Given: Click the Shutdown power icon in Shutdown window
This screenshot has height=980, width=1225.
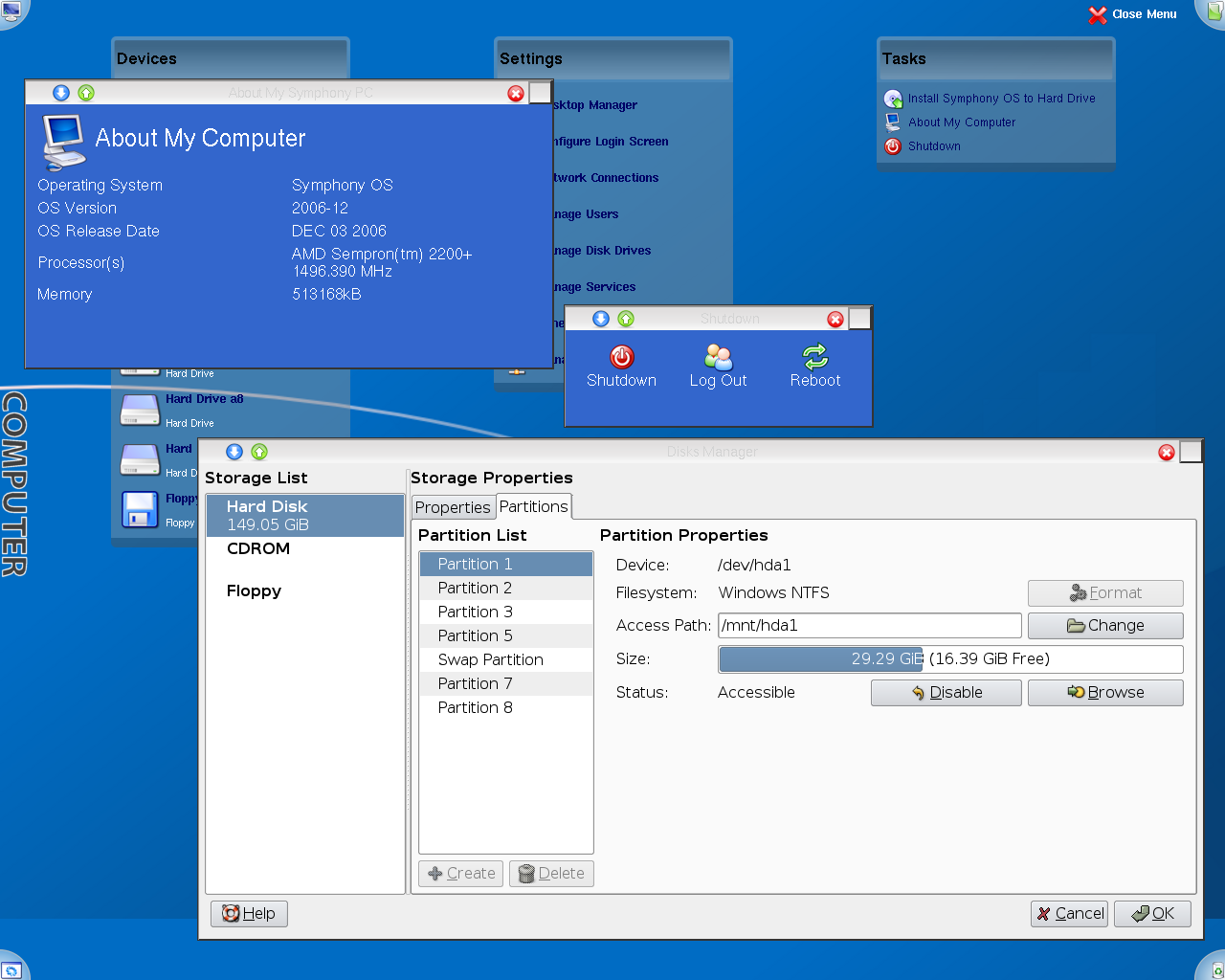Looking at the screenshot, I should [x=622, y=357].
